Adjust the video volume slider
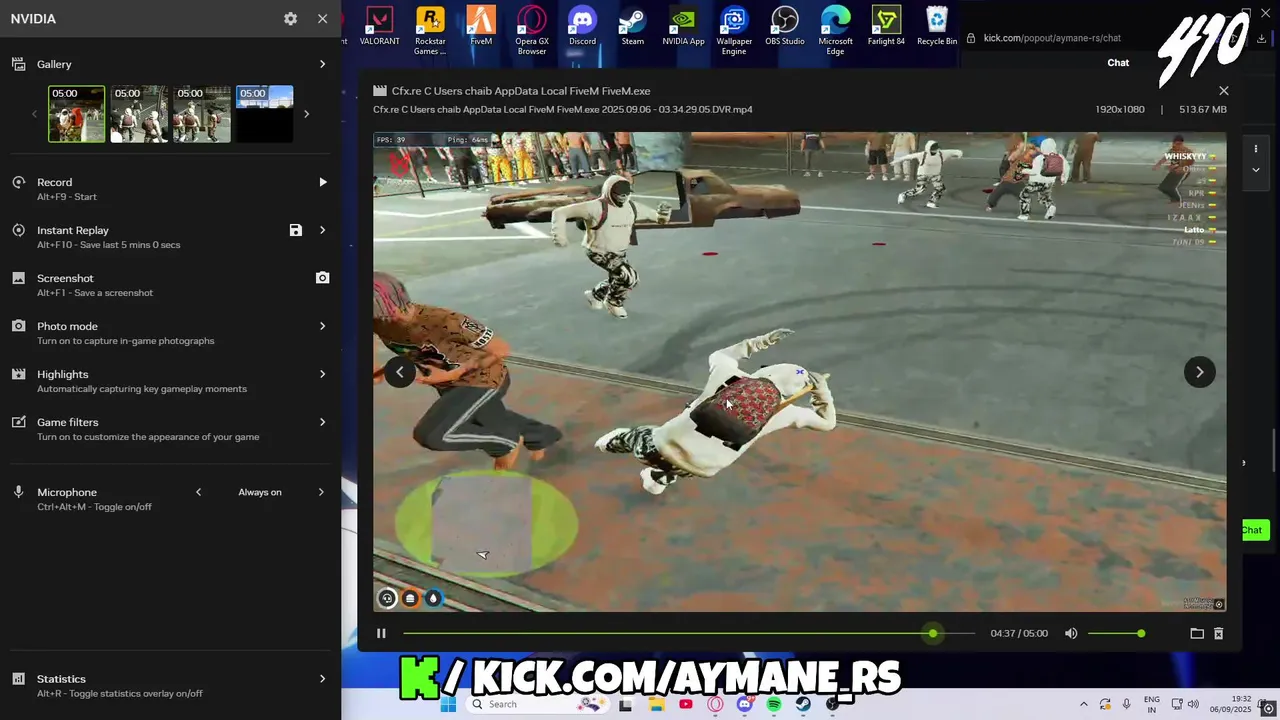 [x=1115, y=633]
